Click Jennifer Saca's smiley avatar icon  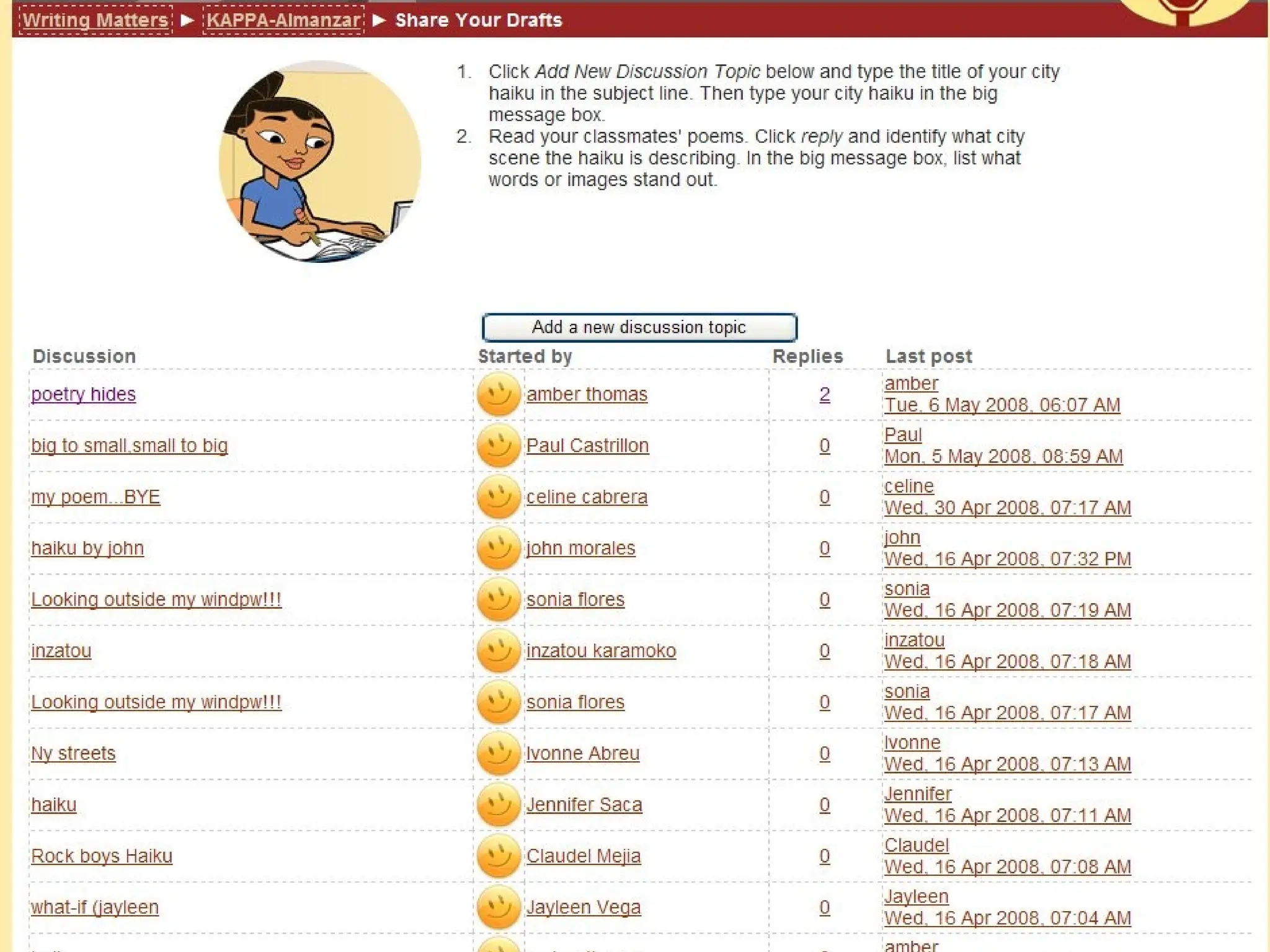(498, 805)
